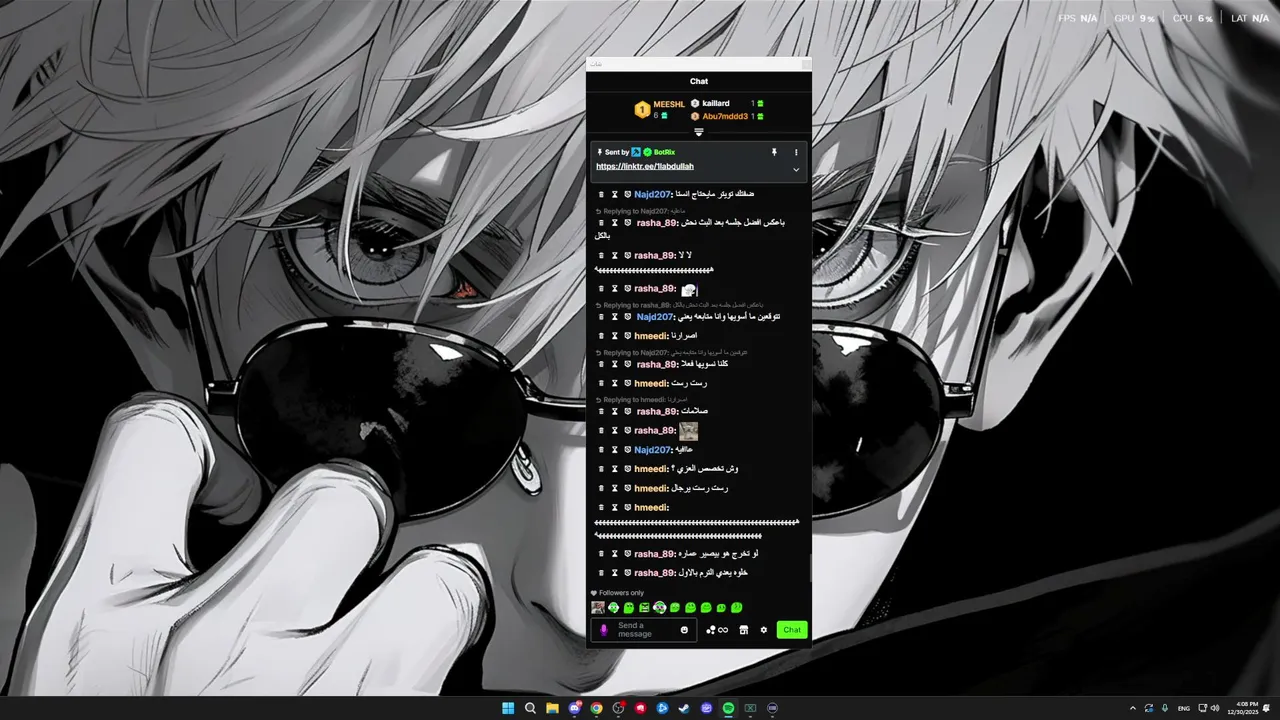Click the chat scrollbar thumb
The width and height of the screenshot is (1280, 720).
point(810,568)
